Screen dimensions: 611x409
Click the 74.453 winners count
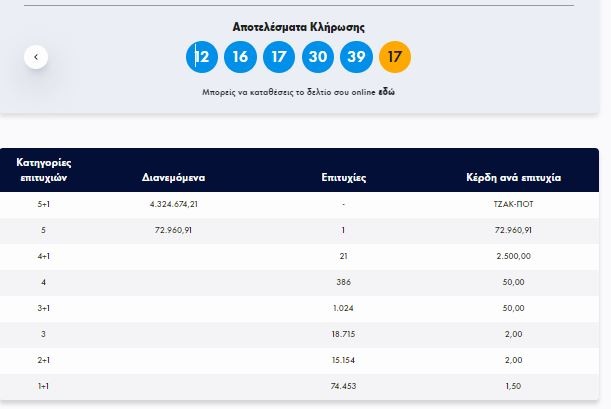click(x=343, y=386)
